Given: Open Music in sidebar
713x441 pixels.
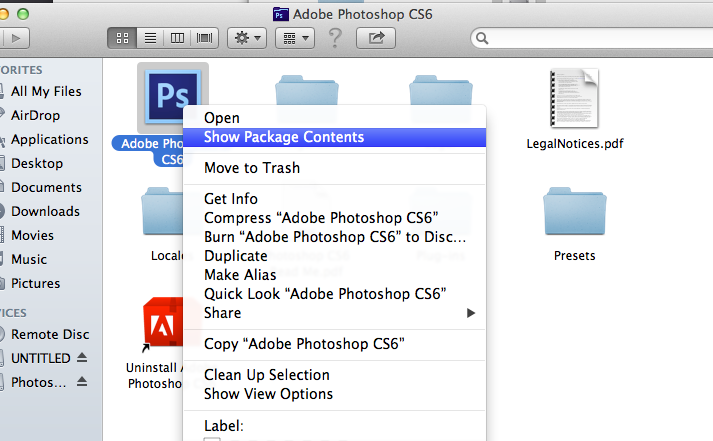Looking at the screenshot, I should pos(29,260).
